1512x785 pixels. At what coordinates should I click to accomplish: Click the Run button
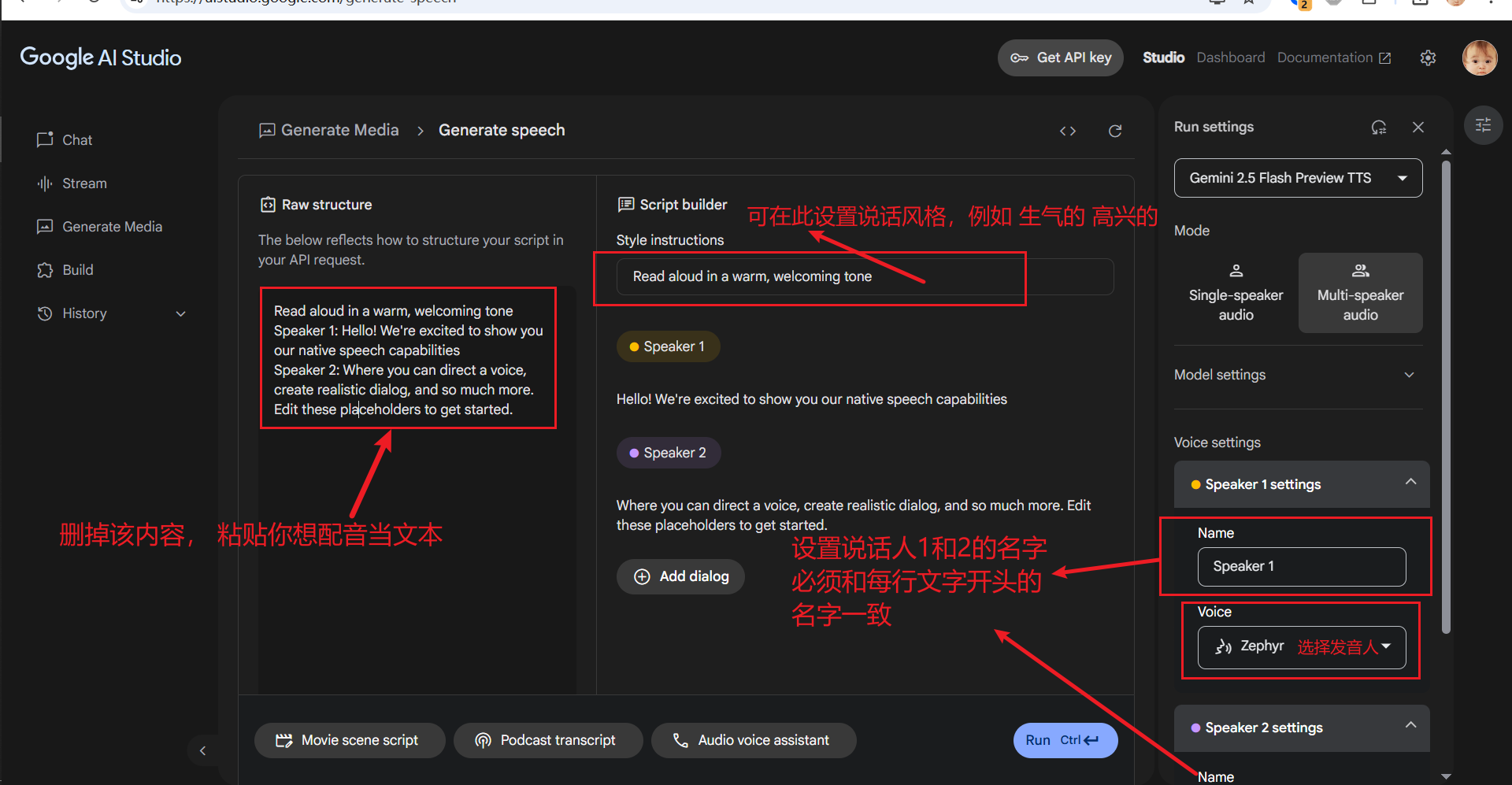click(1065, 740)
